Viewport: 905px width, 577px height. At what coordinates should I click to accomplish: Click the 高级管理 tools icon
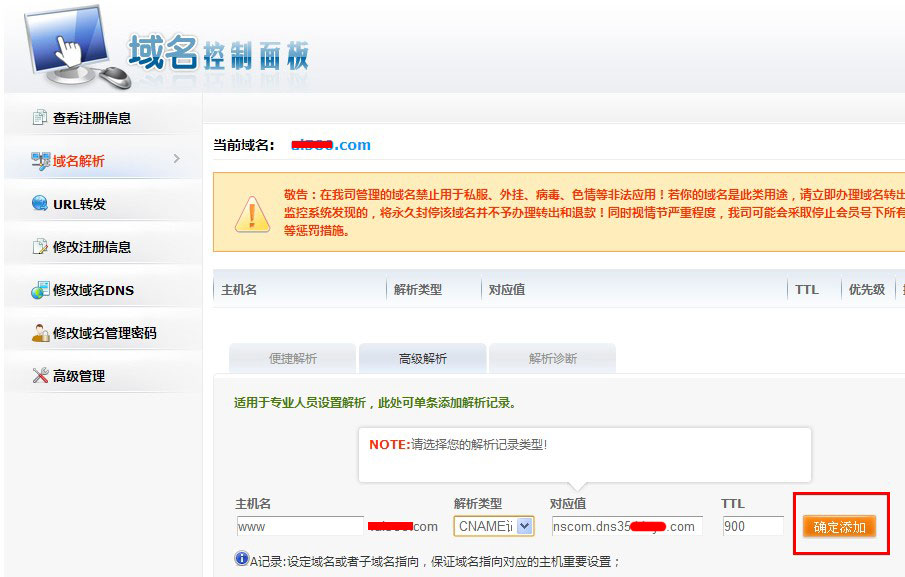(40, 376)
